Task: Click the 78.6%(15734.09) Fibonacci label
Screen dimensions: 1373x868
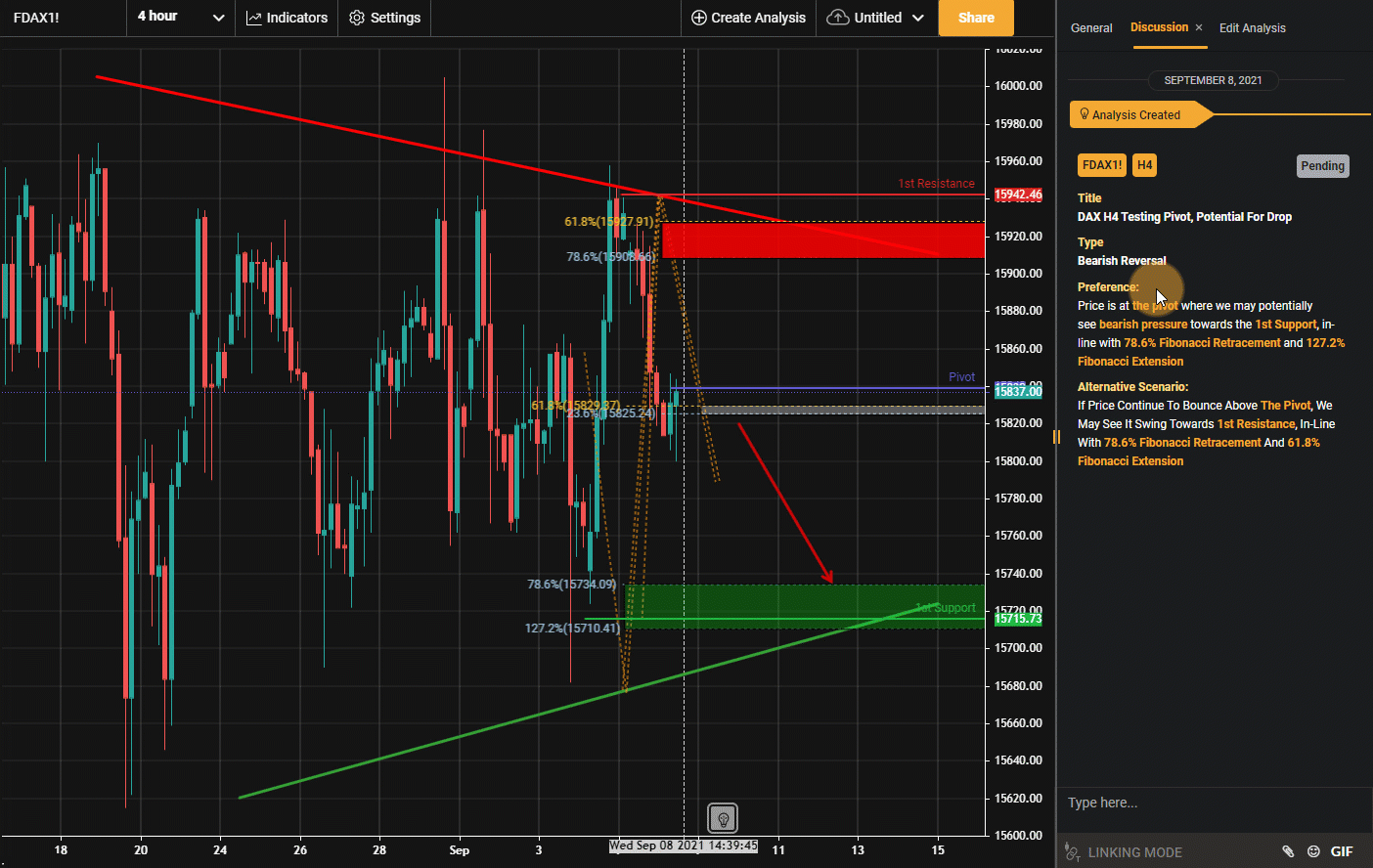Action: click(x=572, y=585)
